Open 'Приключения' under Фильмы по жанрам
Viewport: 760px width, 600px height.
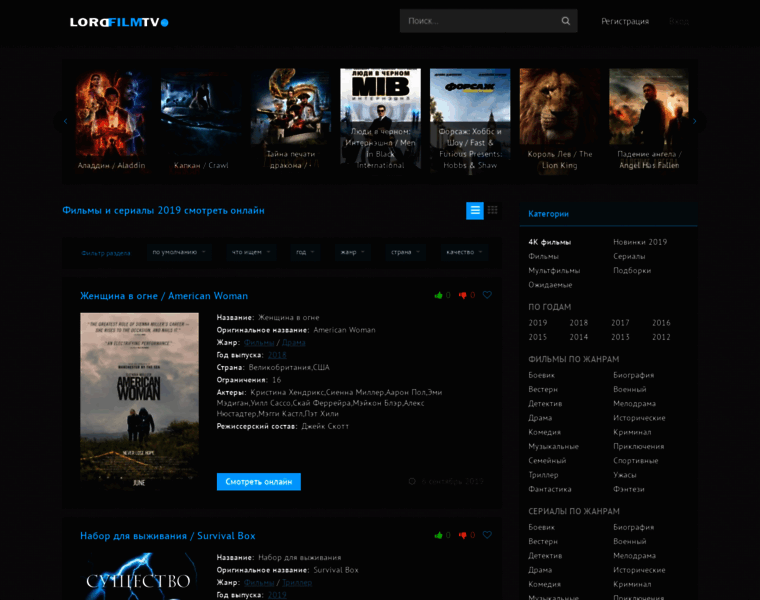[638, 446]
